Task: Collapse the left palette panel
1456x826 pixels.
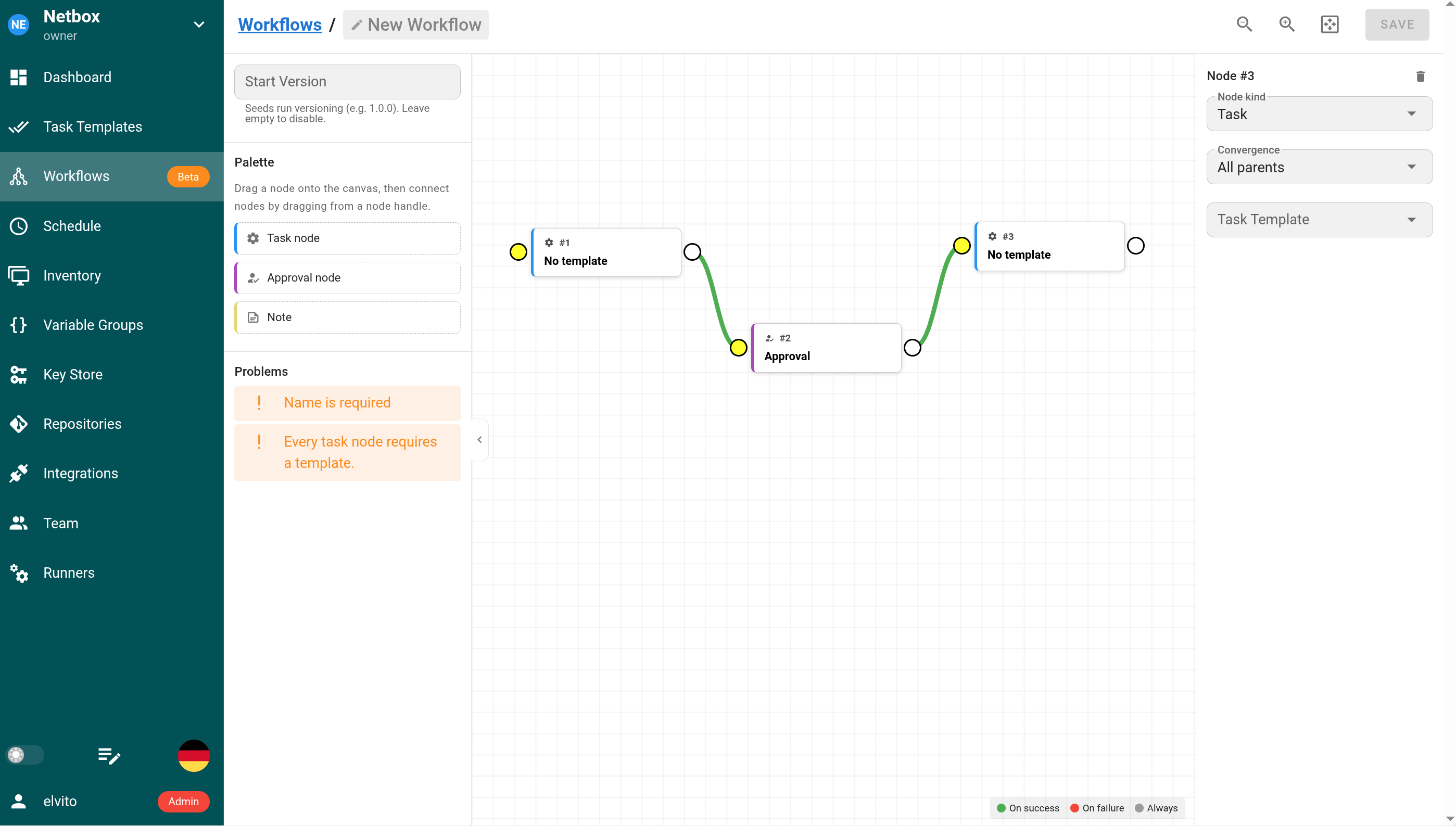Action: point(479,440)
